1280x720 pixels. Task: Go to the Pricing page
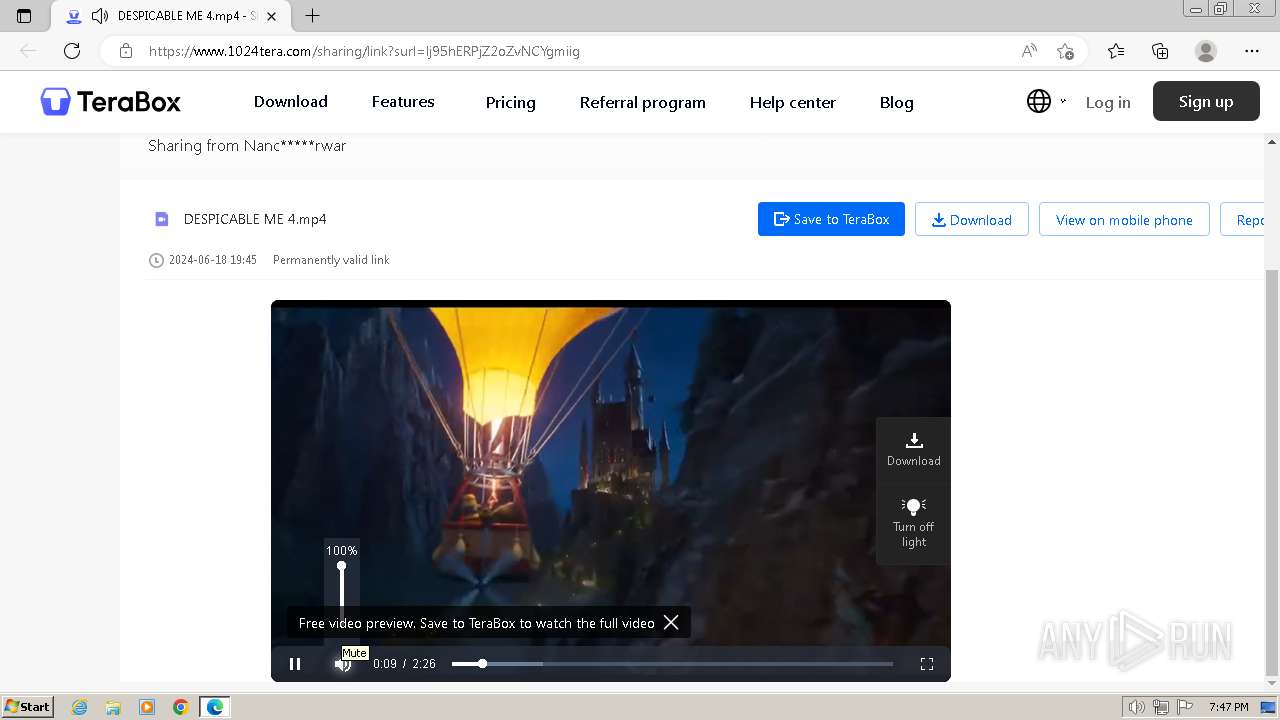(x=511, y=102)
